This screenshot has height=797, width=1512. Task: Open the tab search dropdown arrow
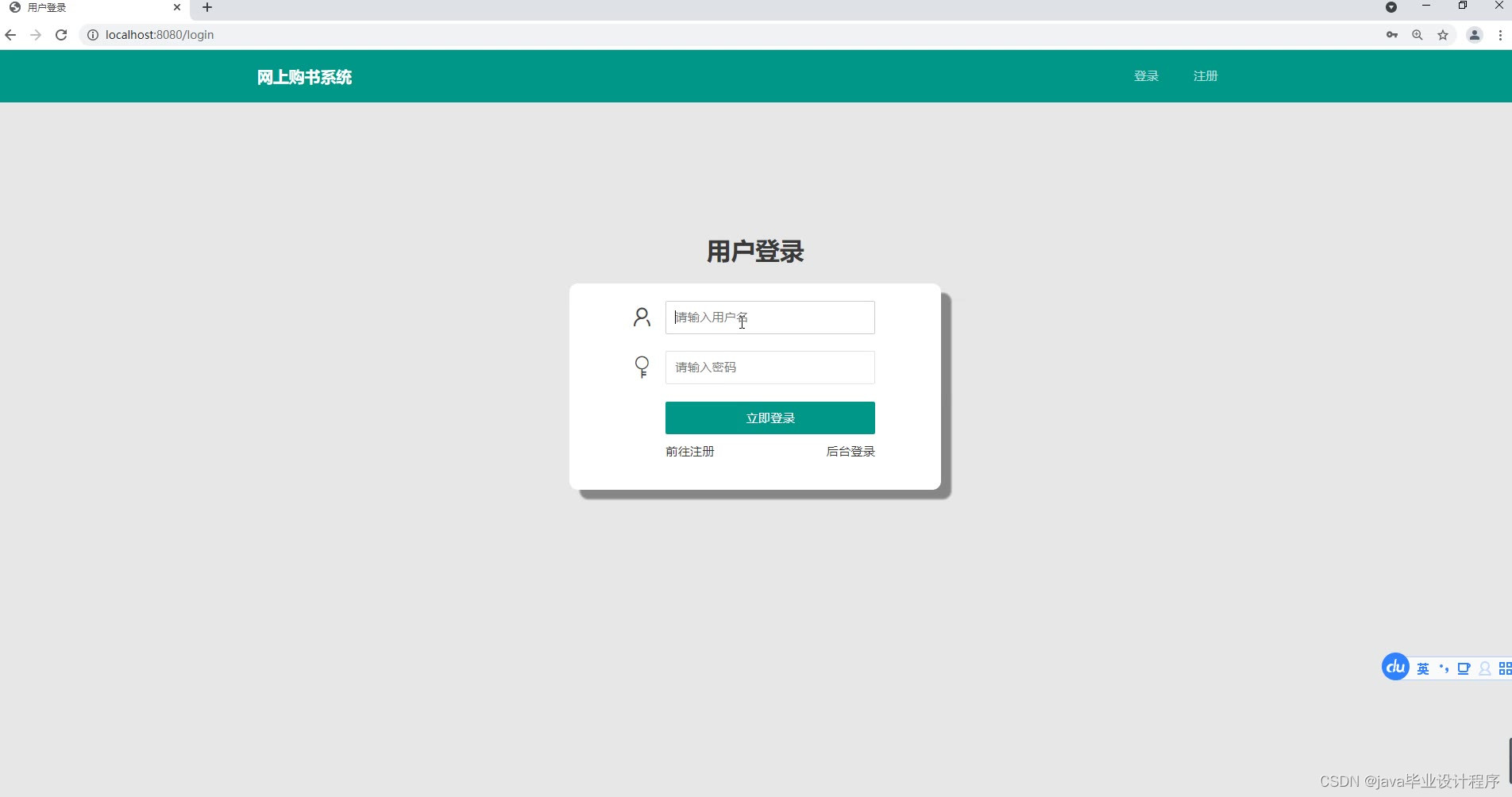coord(1391,7)
